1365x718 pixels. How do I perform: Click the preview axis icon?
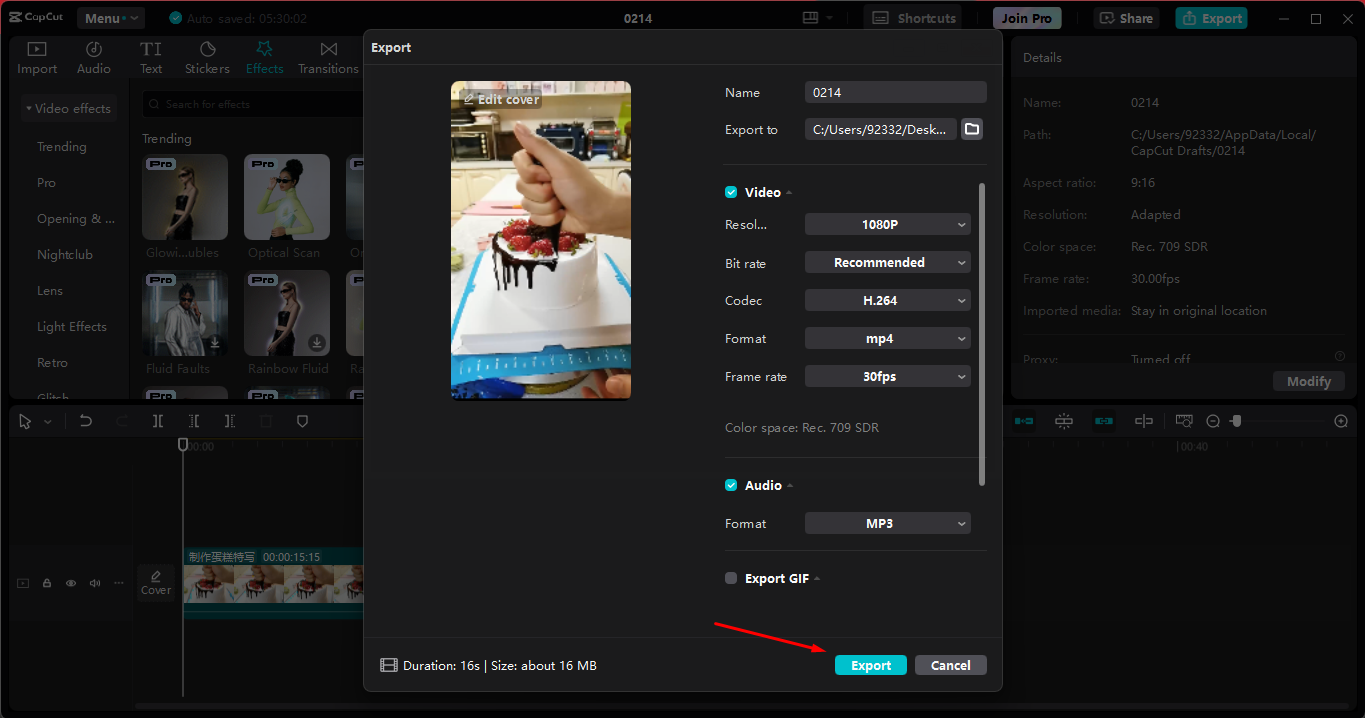click(1144, 421)
